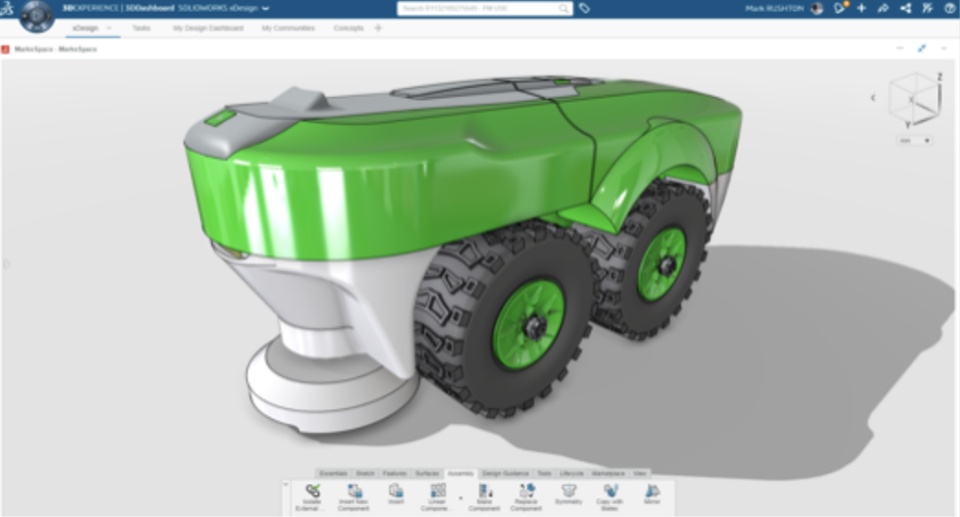Viewport: 960px width, 517px height.
Task: Open the units dropdown below view cube
Action: click(914, 141)
